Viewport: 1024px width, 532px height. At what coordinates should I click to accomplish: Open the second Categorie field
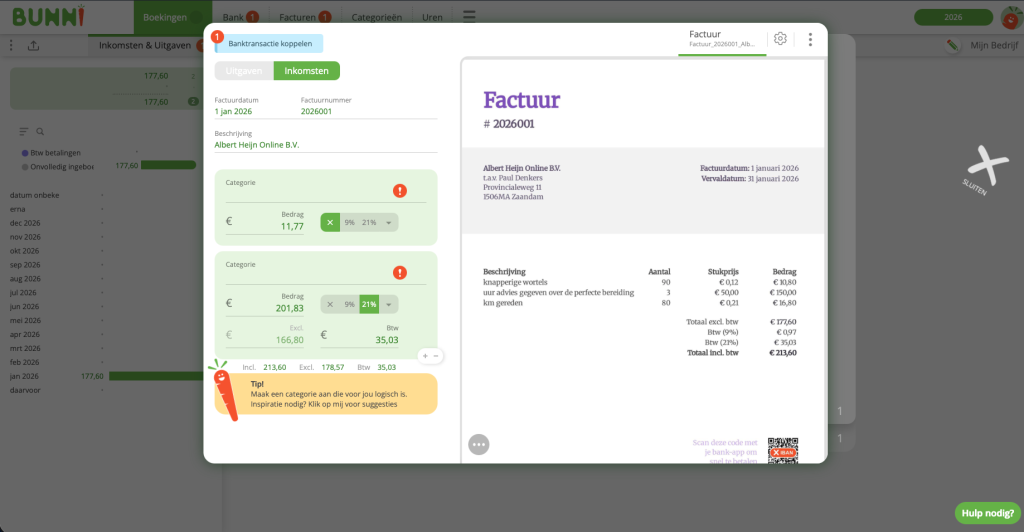[326, 272]
